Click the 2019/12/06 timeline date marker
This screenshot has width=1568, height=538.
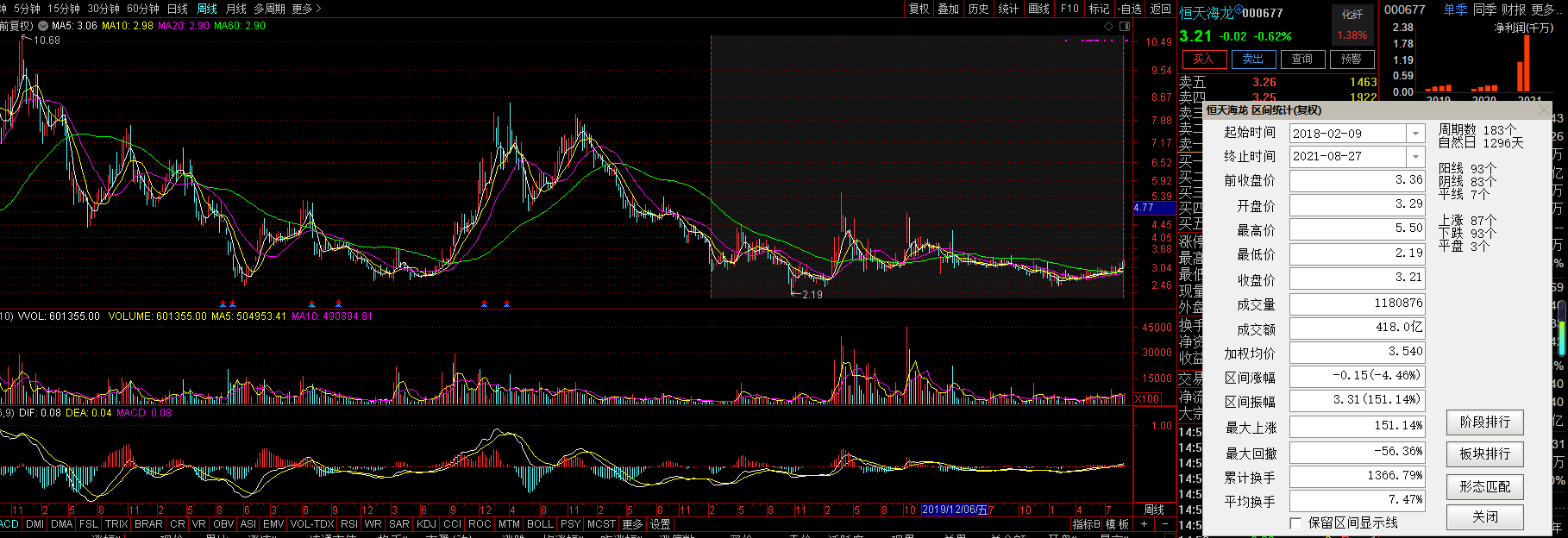tap(955, 510)
